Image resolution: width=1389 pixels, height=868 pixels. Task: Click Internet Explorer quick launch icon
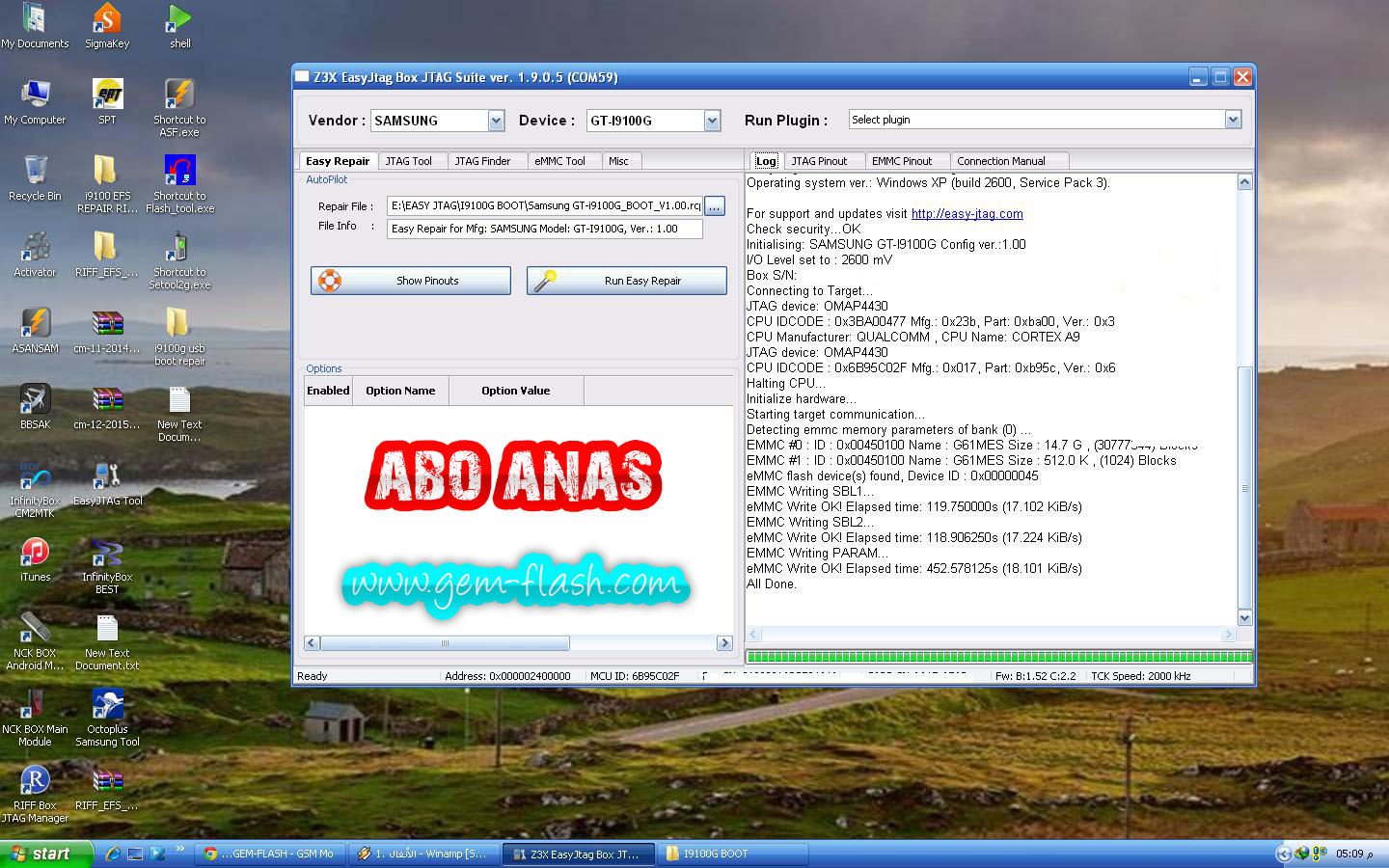click(x=114, y=854)
